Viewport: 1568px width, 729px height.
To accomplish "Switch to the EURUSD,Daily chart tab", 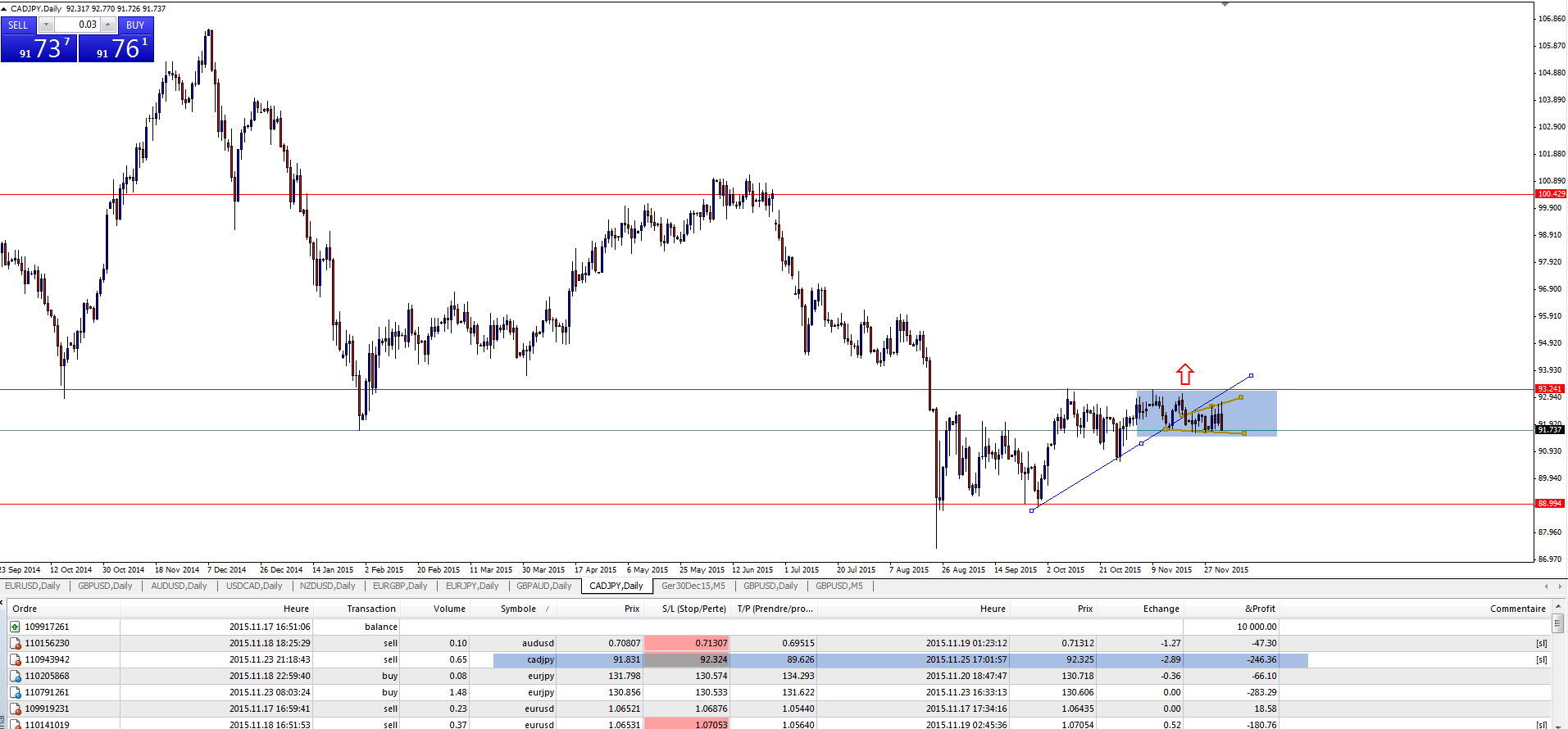I will (x=33, y=586).
